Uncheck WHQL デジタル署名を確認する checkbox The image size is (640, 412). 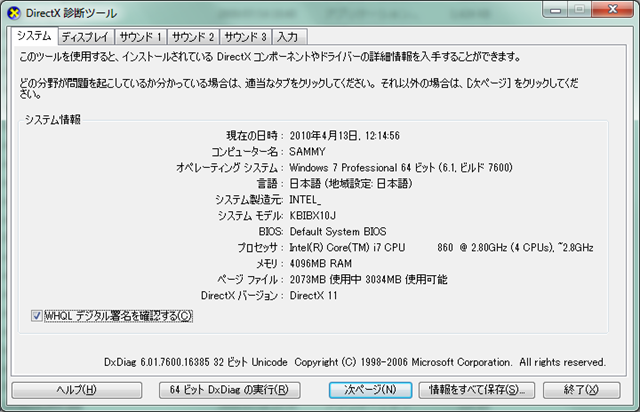37,316
